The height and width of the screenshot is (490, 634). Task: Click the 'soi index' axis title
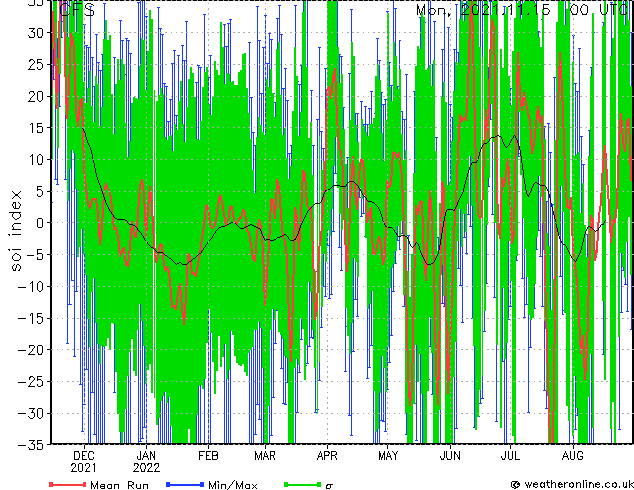(x=16, y=231)
